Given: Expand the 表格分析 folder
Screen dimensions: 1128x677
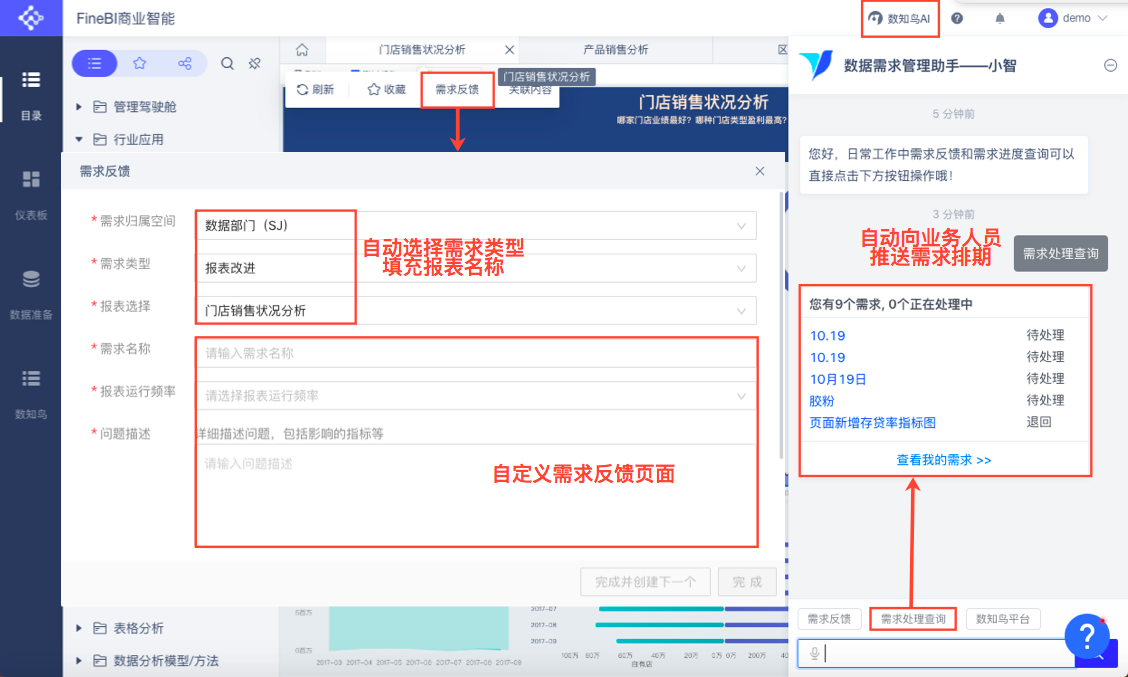Looking at the screenshot, I should point(79,628).
